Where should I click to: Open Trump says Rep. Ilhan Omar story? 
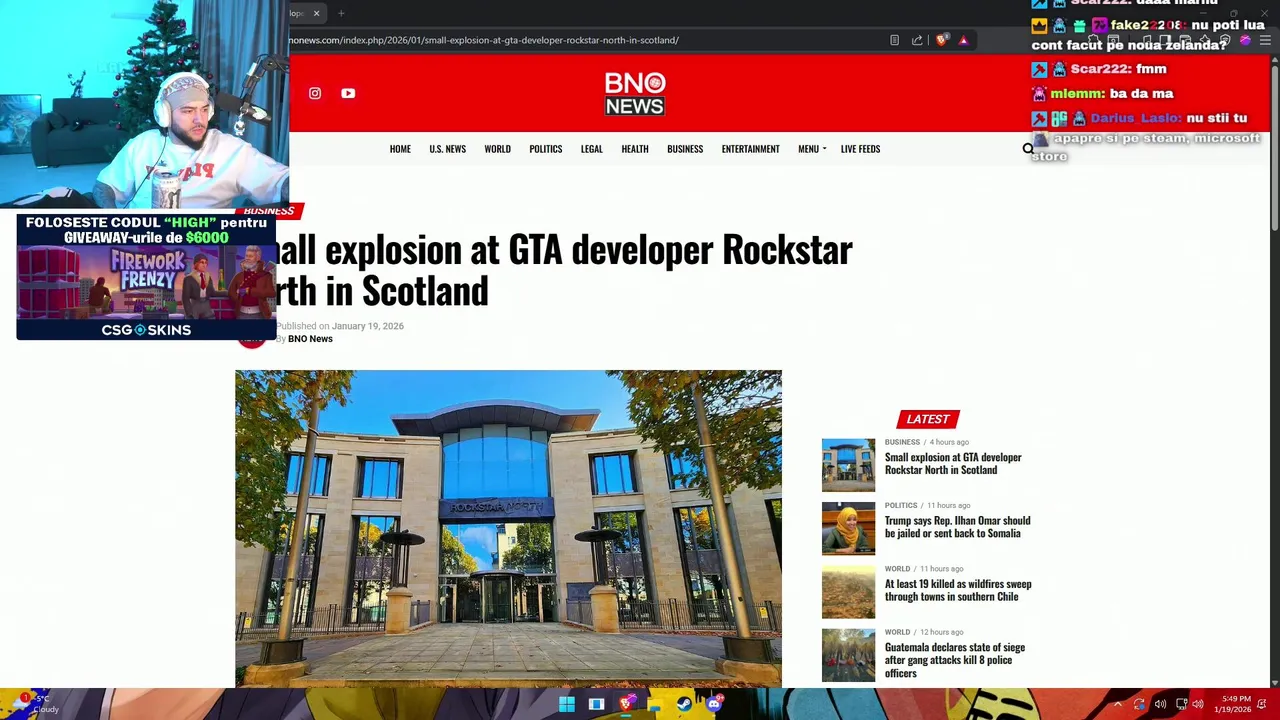pos(957,527)
